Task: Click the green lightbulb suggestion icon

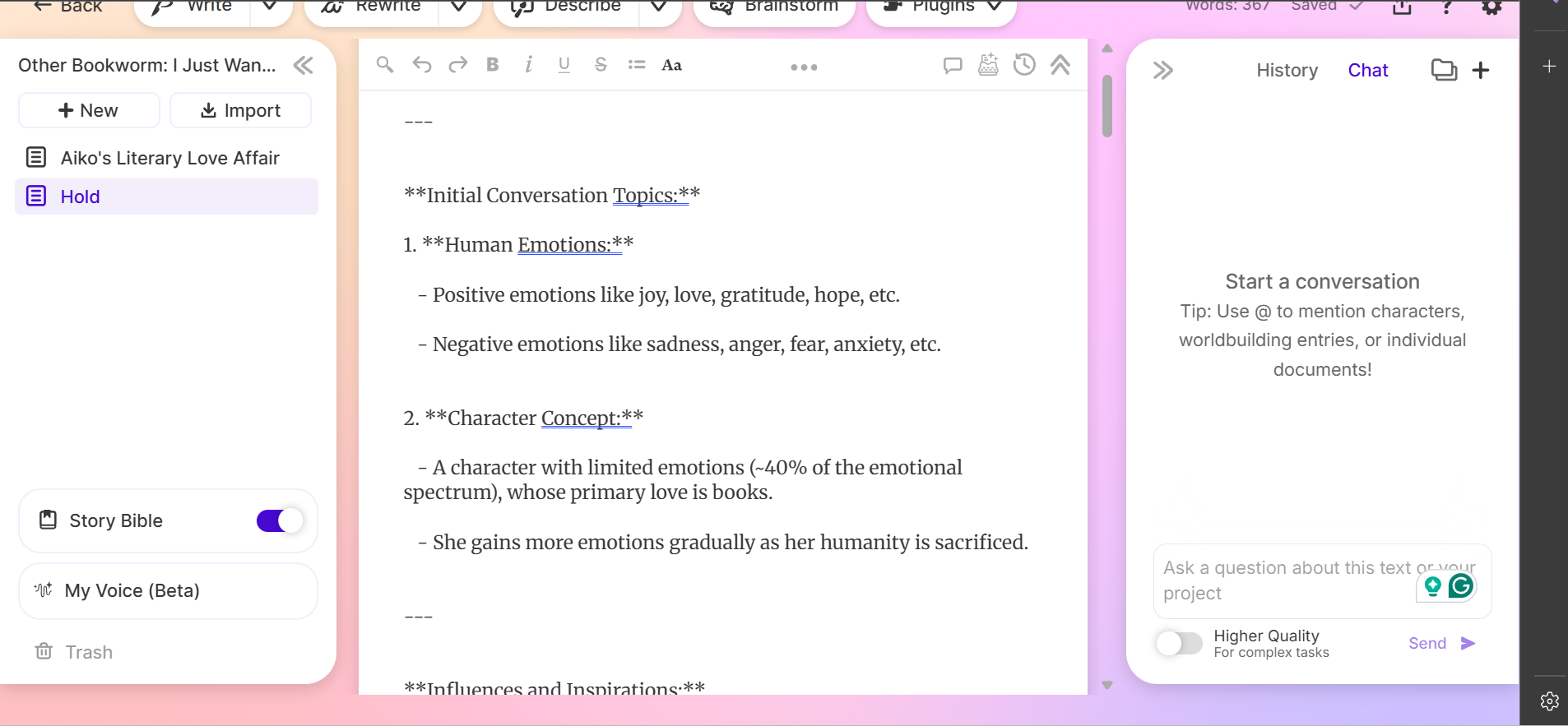Action: [1432, 585]
